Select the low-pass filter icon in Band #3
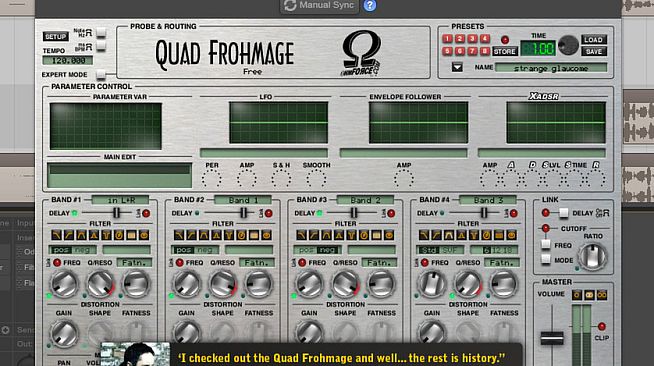654x366 pixels. pos(302,236)
